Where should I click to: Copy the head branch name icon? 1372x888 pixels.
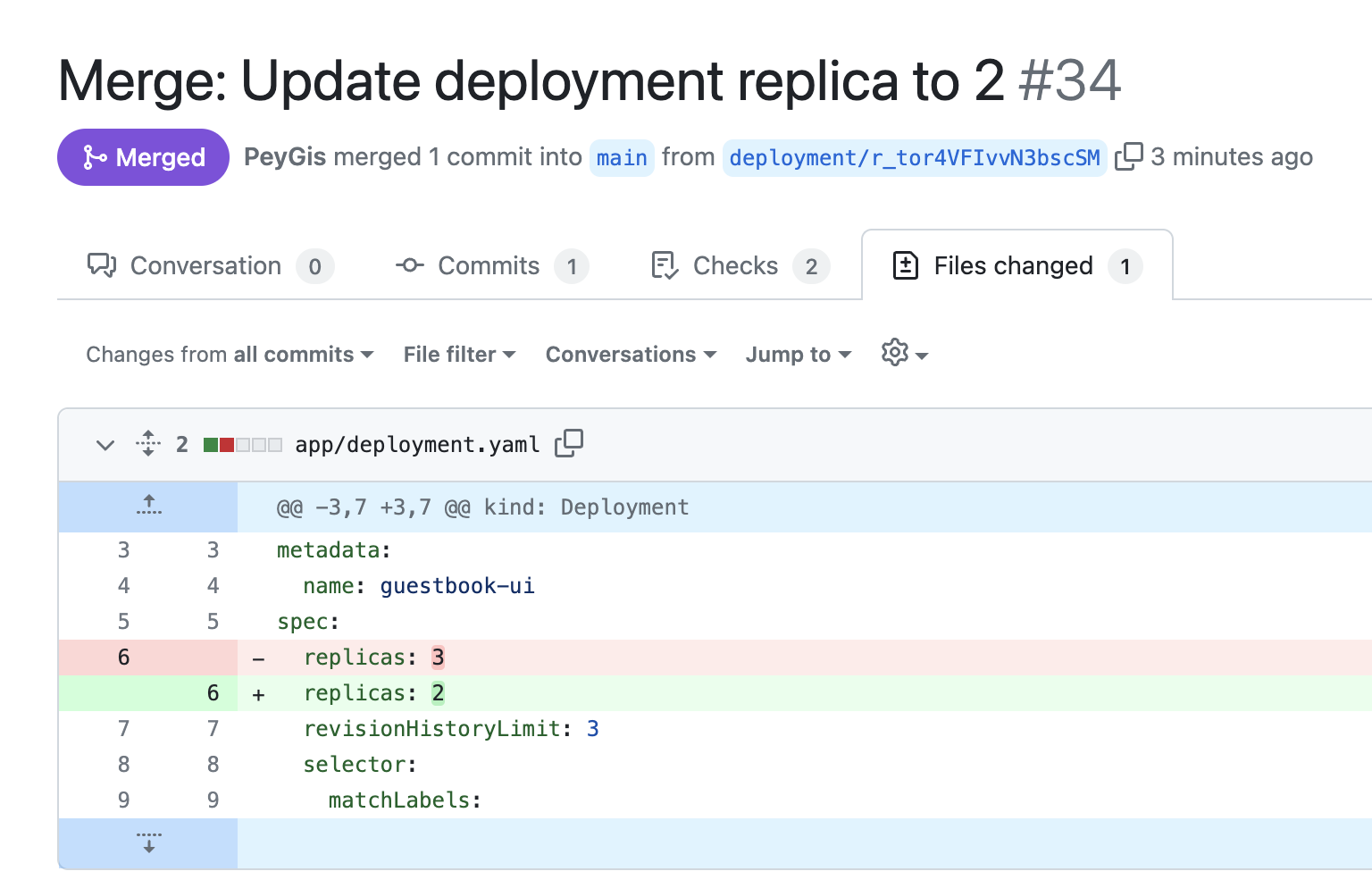click(1128, 157)
